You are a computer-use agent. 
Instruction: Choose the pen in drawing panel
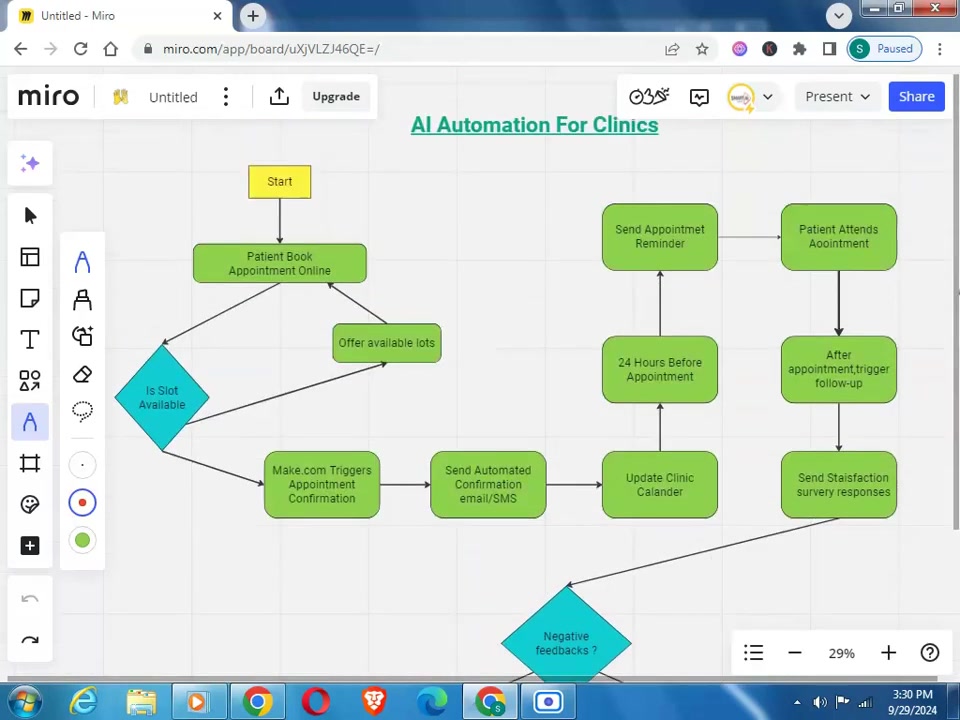tap(83, 262)
